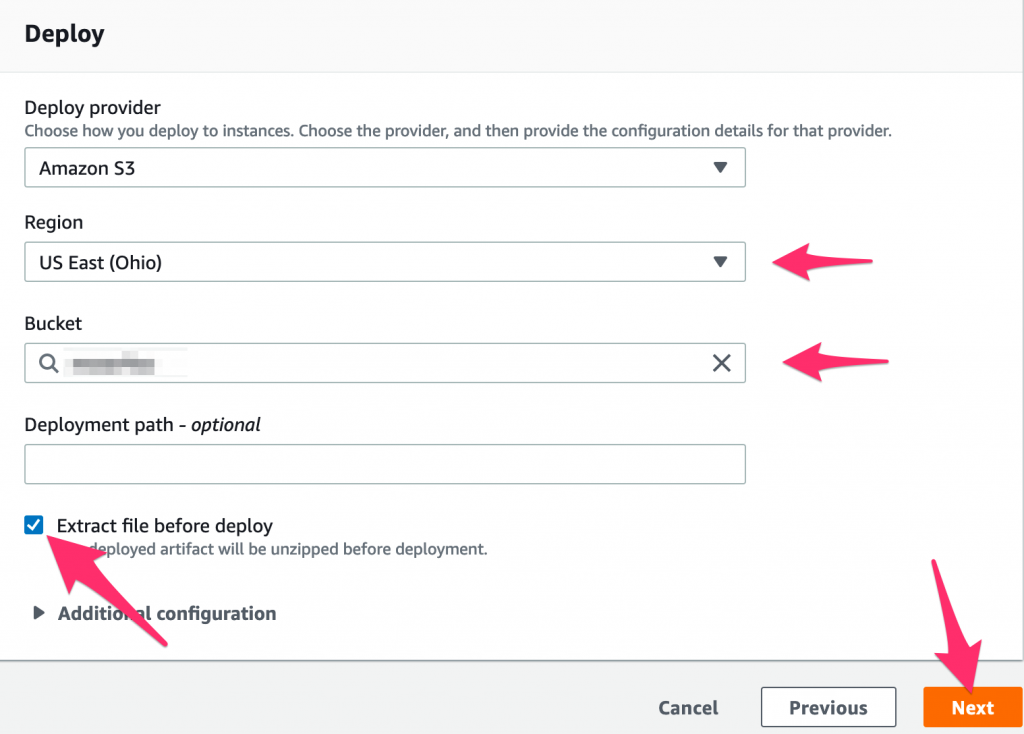Image resolution: width=1024 pixels, height=734 pixels.
Task: Click the Deploy provider dropdown arrow icon
Action: 720,167
